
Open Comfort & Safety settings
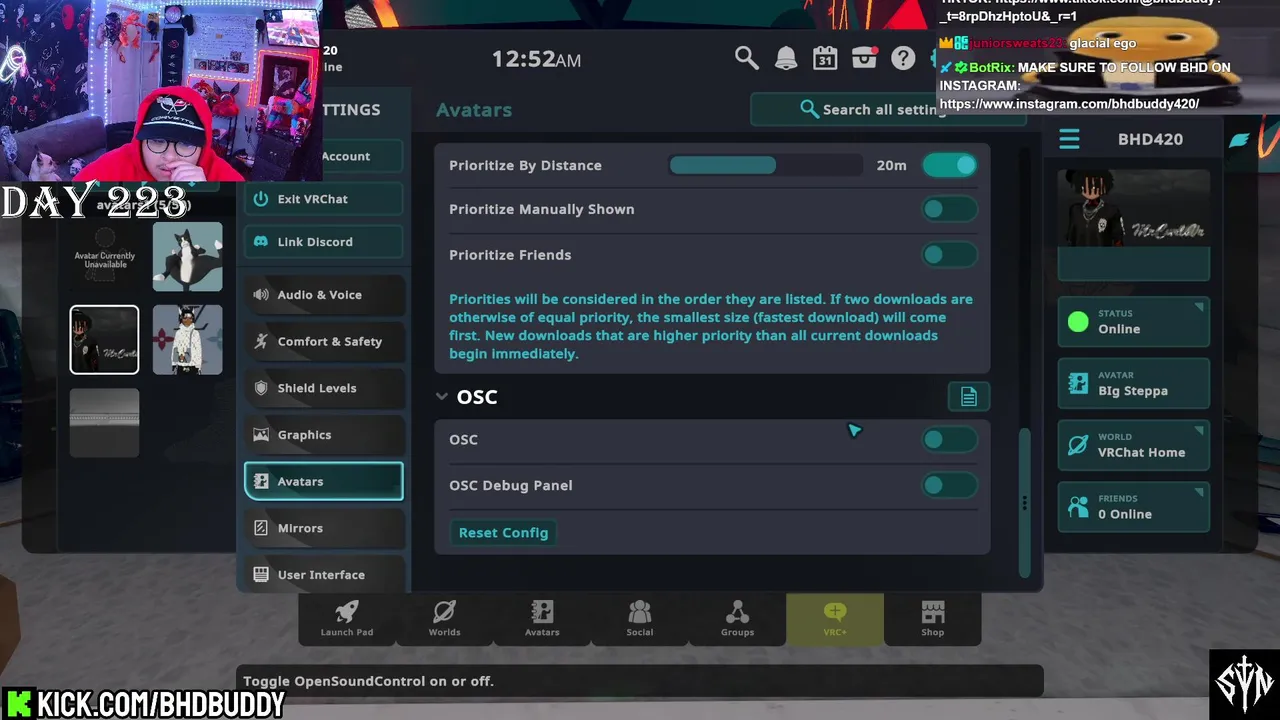[324, 342]
